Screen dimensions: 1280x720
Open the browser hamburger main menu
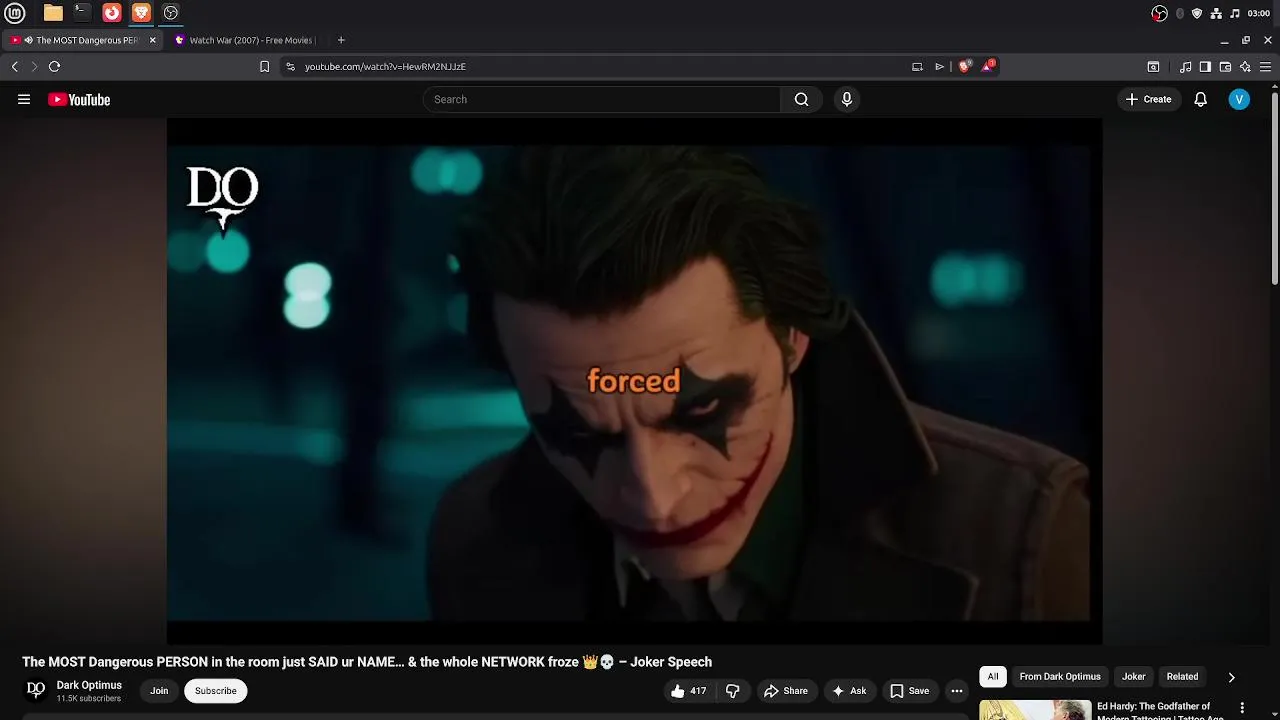coord(1265,66)
